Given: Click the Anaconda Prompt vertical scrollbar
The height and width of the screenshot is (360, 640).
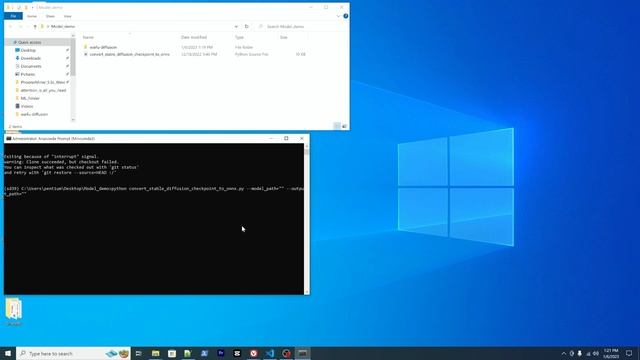Looking at the screenshot, I should coord(307,219).
